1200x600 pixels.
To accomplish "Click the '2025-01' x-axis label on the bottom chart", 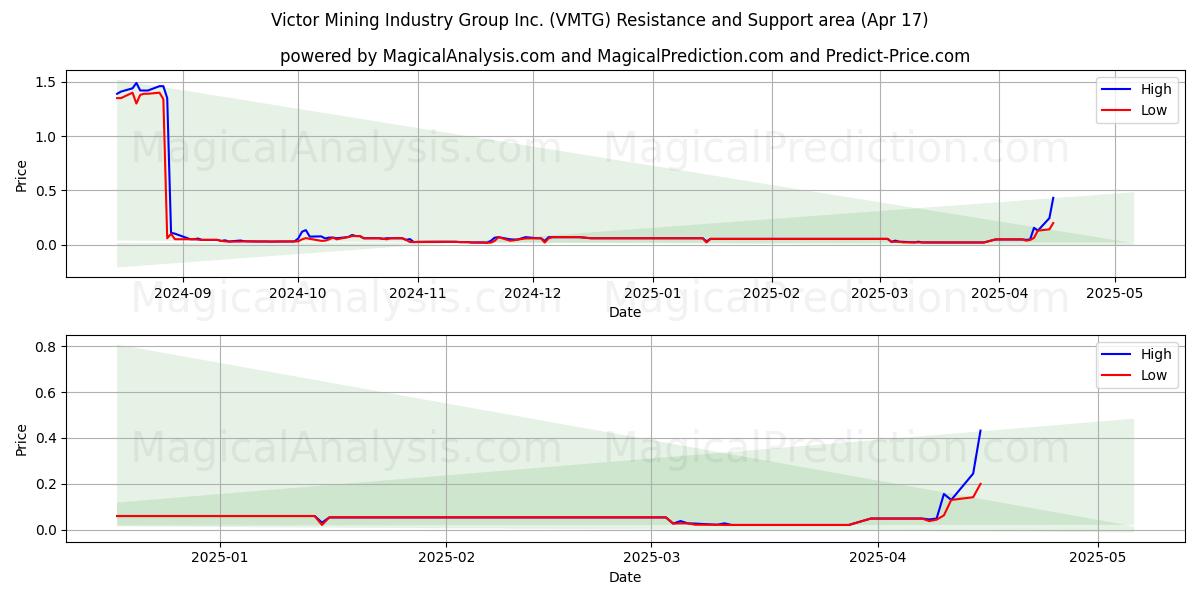I will click(x=219, y=559).
